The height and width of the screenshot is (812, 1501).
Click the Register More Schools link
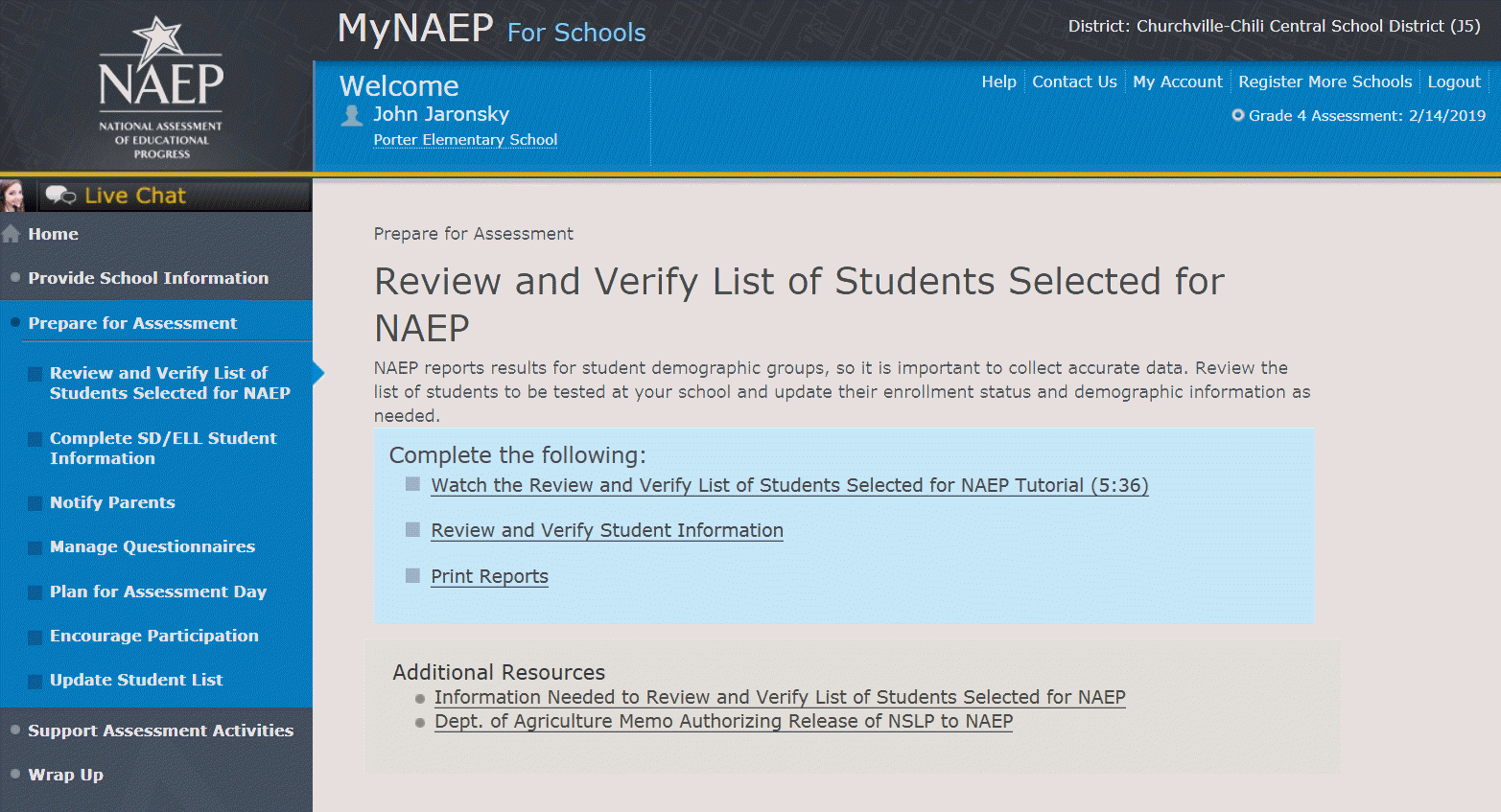pos(1325,81)
